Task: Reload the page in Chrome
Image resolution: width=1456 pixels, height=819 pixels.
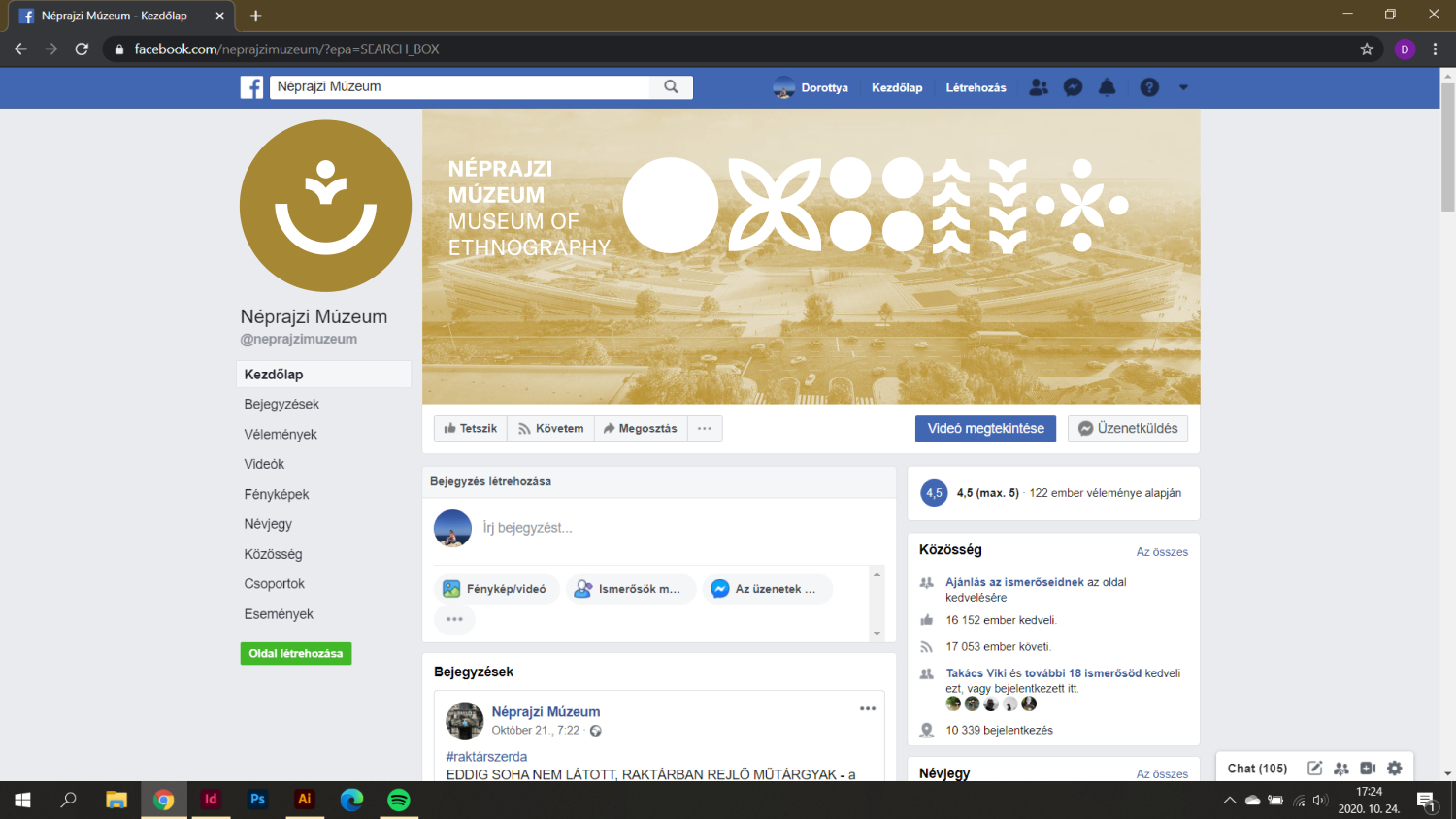Action: [x=82, y=49]
